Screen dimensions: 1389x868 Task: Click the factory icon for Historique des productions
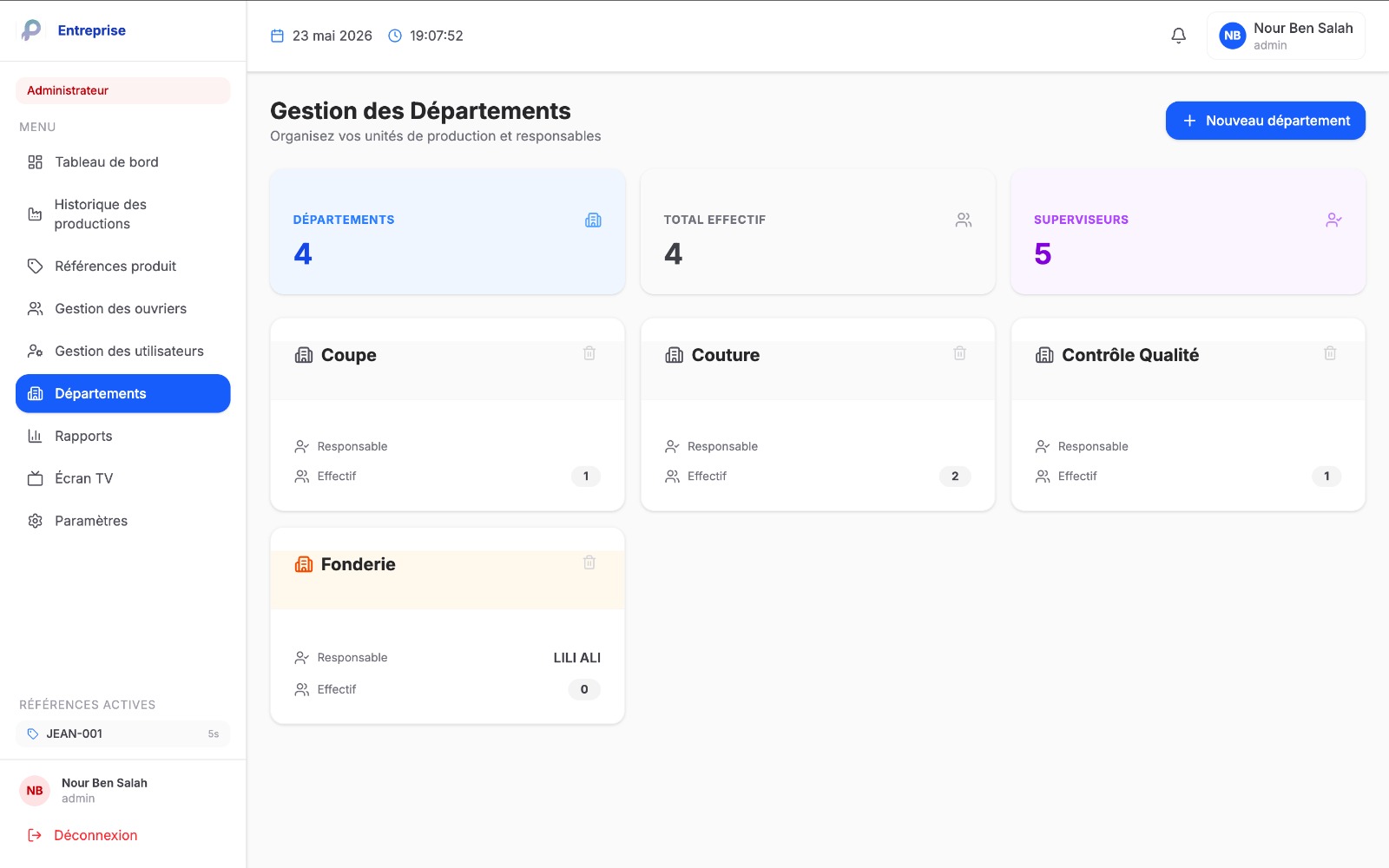pyautogui.click(x=35, y=214)
